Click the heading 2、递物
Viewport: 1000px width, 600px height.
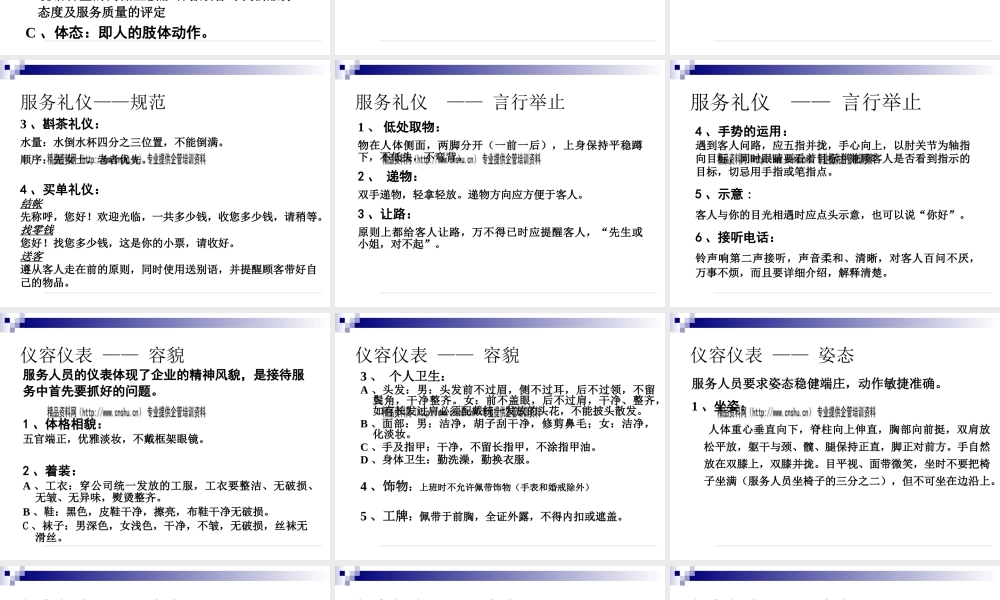pyautogui.click(x=388, y=177)
